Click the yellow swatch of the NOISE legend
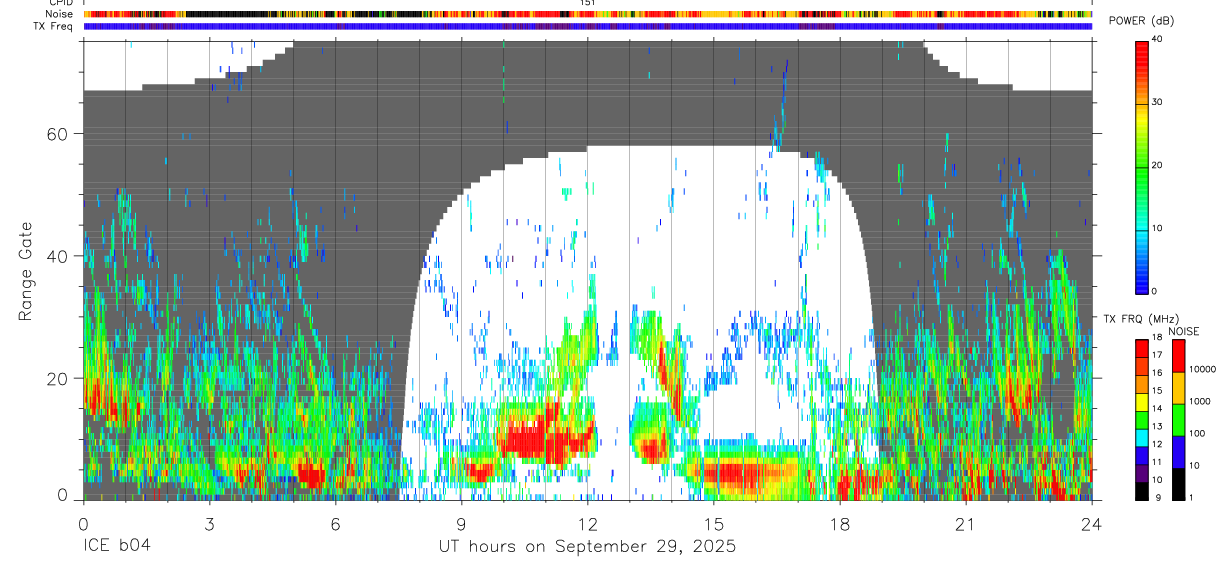 coord(1178,388)
